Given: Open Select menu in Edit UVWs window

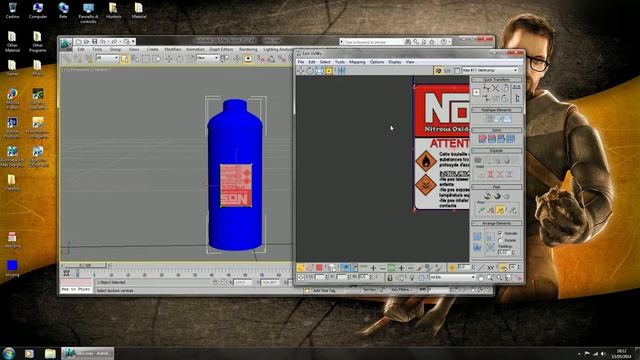Looking at the screenshot, I should (x=325, y=62).
